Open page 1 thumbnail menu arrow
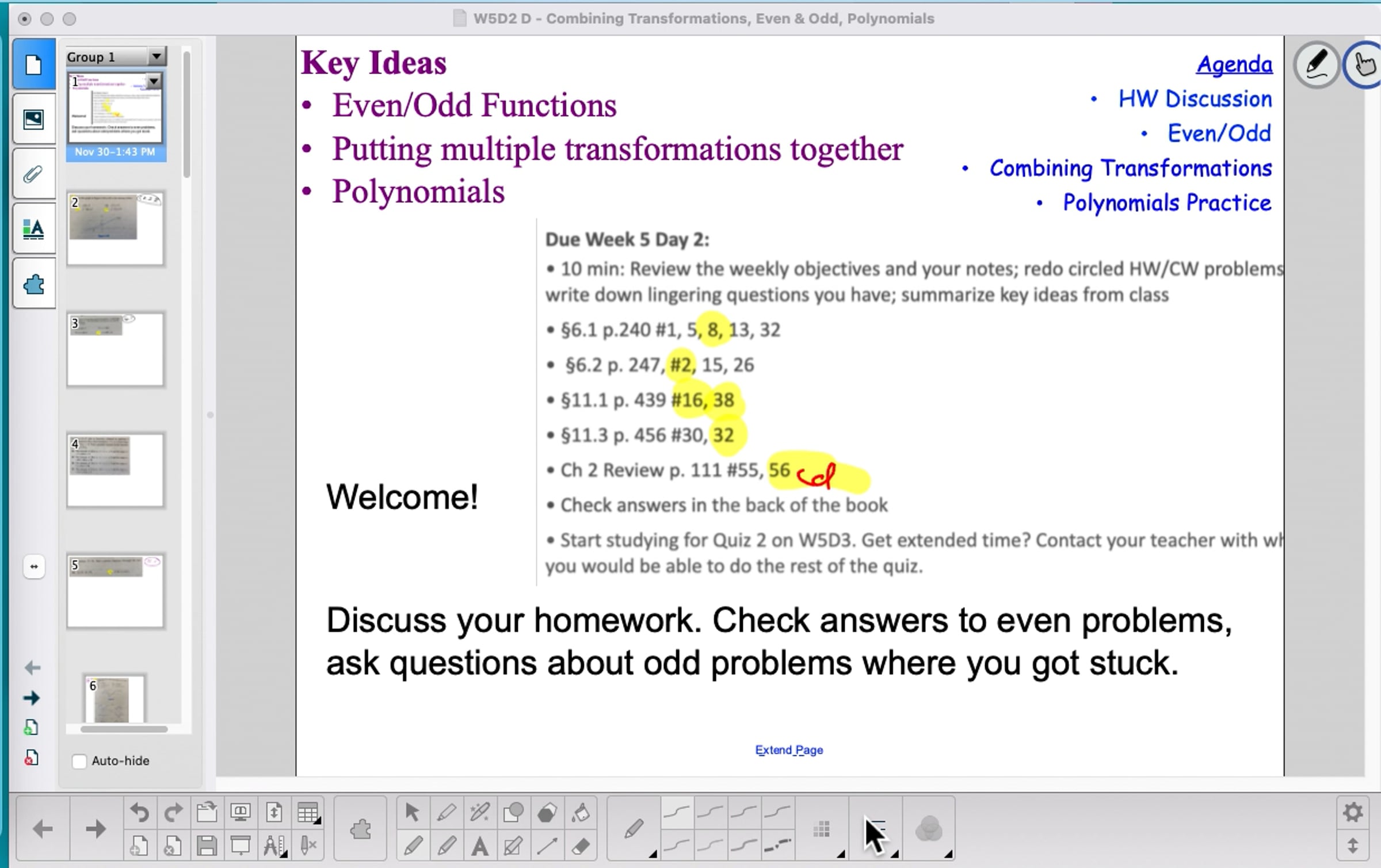The image size is (1381, 868). (154, 81)
